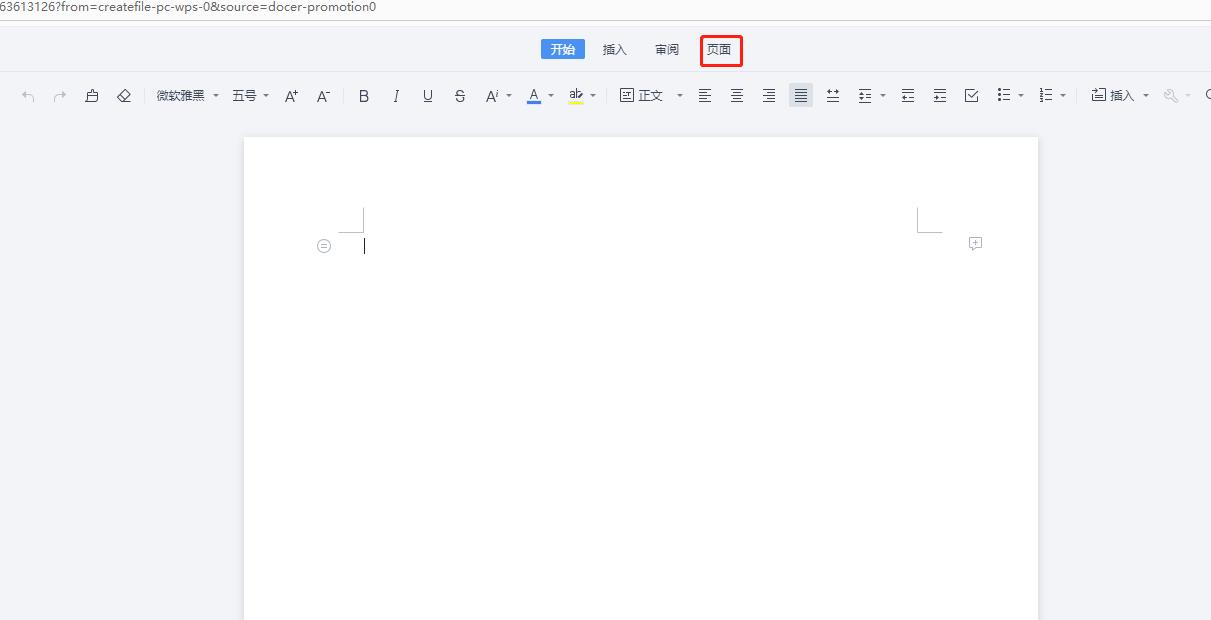Center align the paragraph text

point(737,96)
